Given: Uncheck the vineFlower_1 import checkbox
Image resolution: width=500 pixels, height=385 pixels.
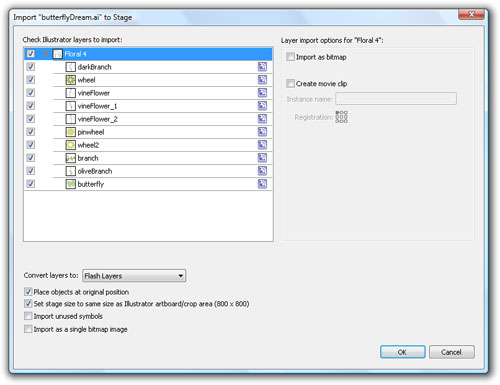Looking at the screenshot, I should pos(31,106).
